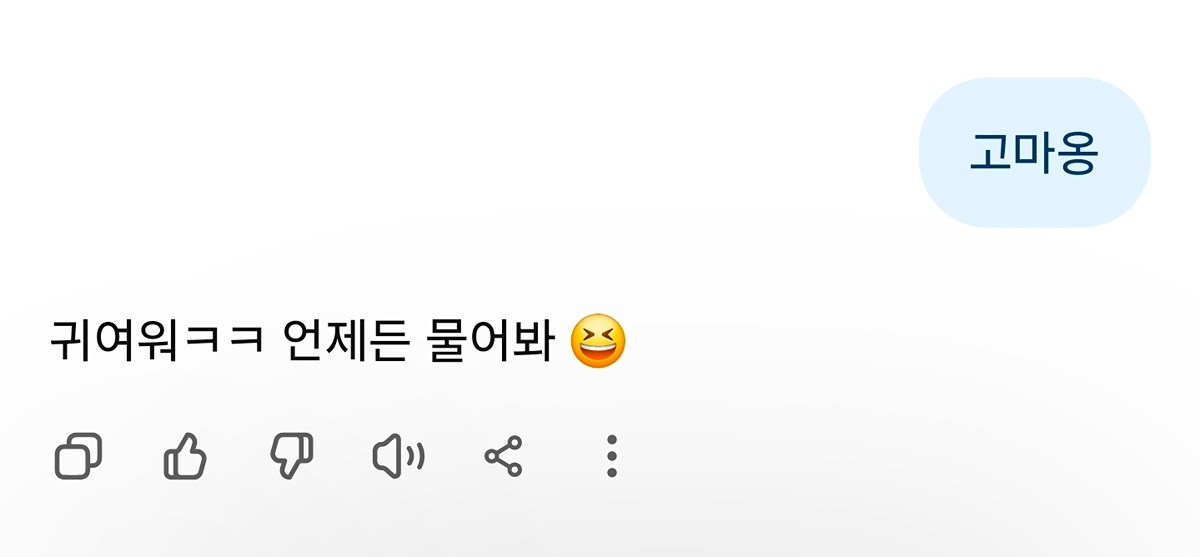Click the reply text 귀여워ㅋㅋ 언제든 물어봐
The height and width of the screenshot is (557, 1200).
(302, 341)
